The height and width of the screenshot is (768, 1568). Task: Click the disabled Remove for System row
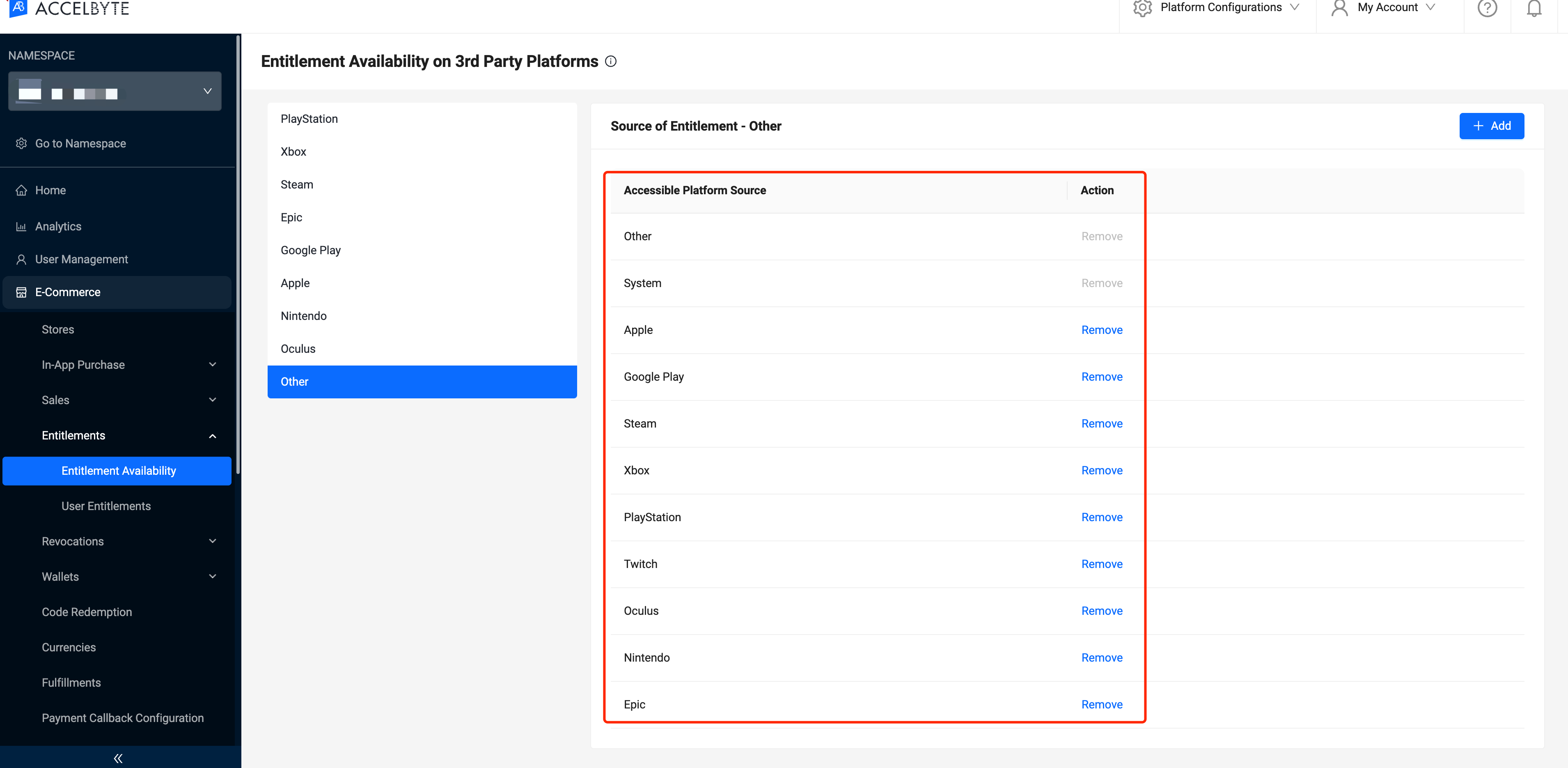pos(1102,283)
